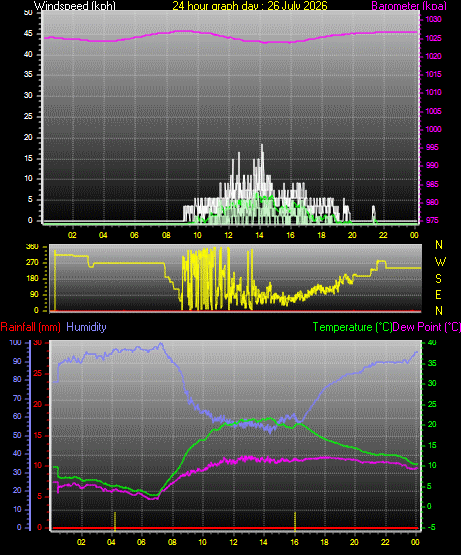The height and width of the screenshot is (555, 461).
Task: Click the hour 06 label below humidity graph
Action: coord(141,542)
